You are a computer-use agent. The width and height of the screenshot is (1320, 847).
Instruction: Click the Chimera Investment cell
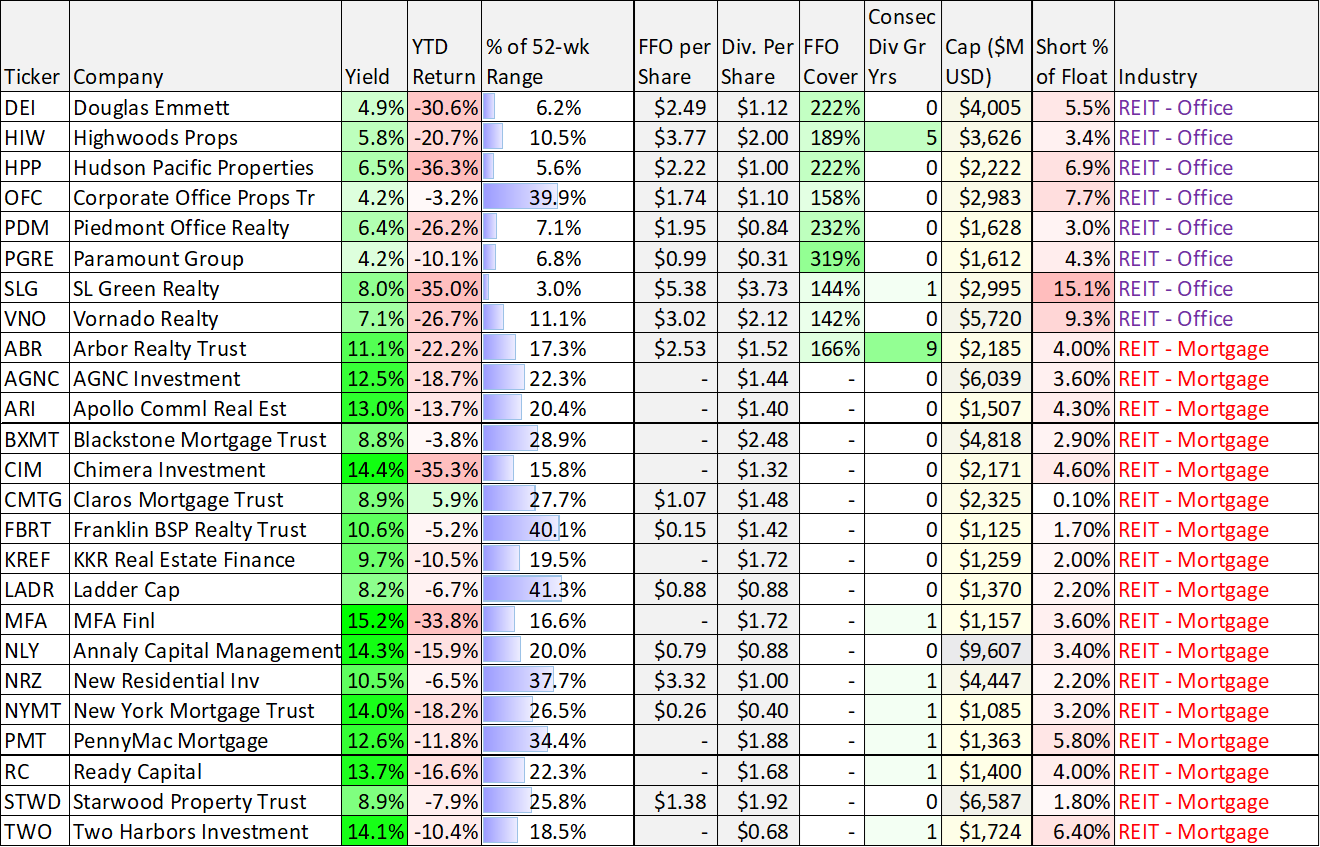205,470
